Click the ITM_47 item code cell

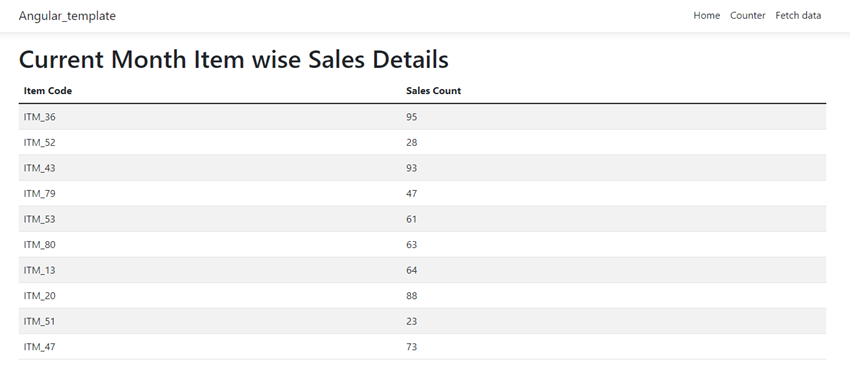[x=40, y=346]
